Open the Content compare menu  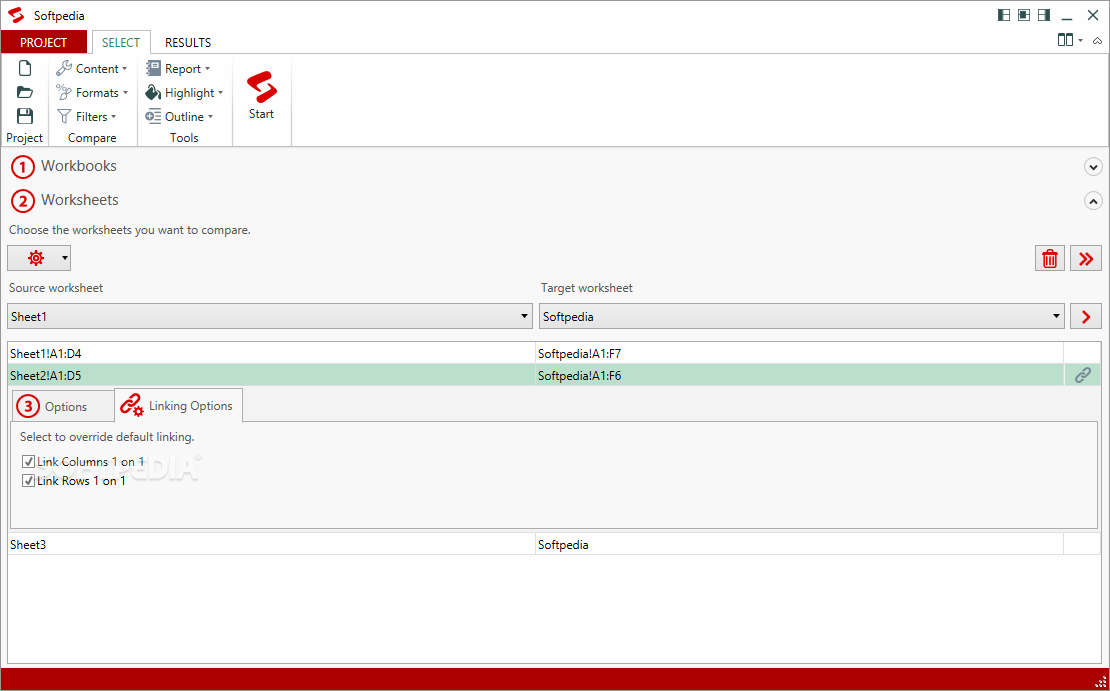point(92,69)
